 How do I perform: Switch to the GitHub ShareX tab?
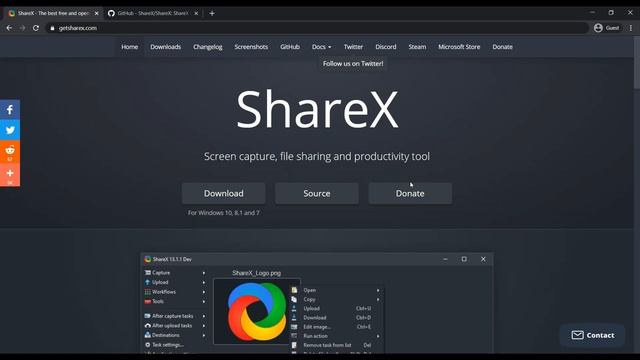[153, 13]
